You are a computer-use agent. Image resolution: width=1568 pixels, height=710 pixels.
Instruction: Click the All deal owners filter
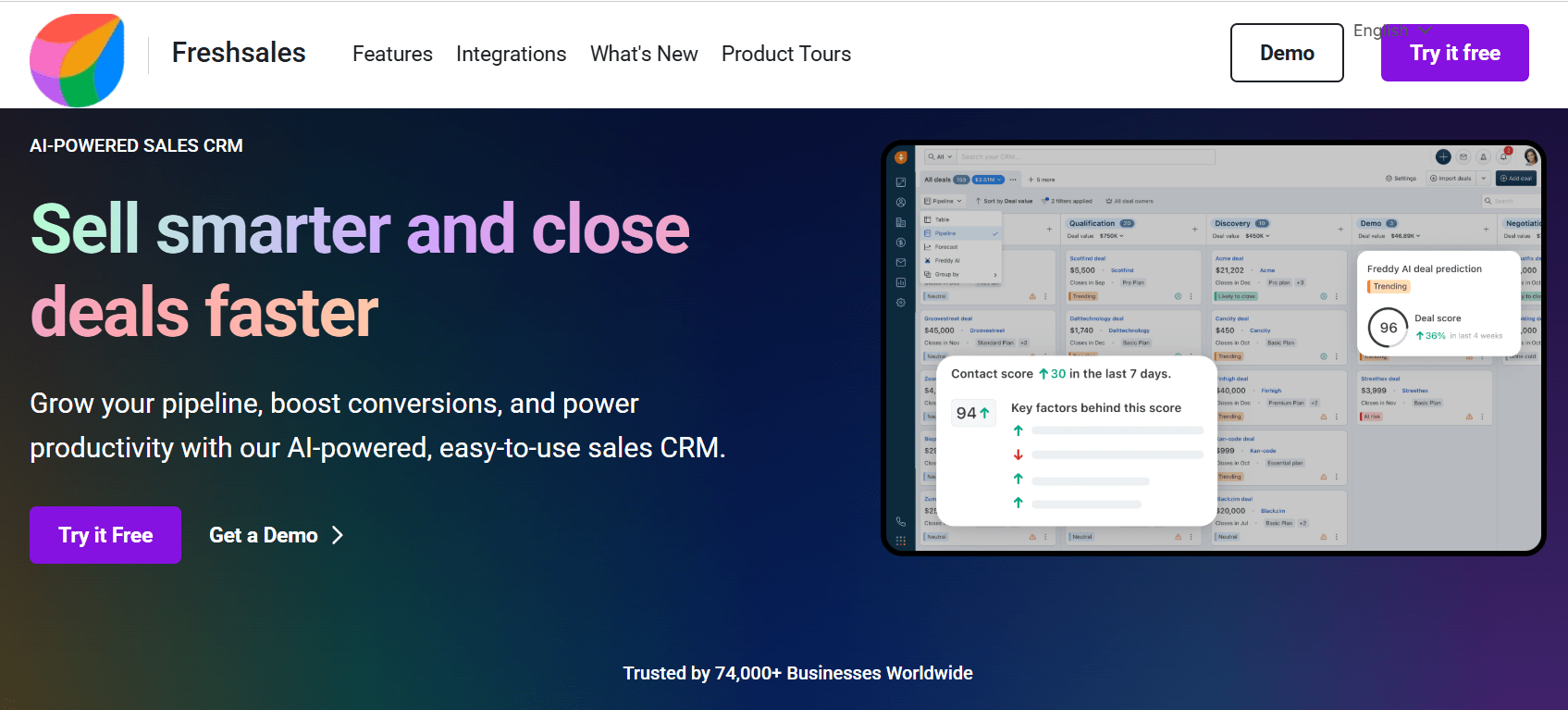[x=1130, y=201]
